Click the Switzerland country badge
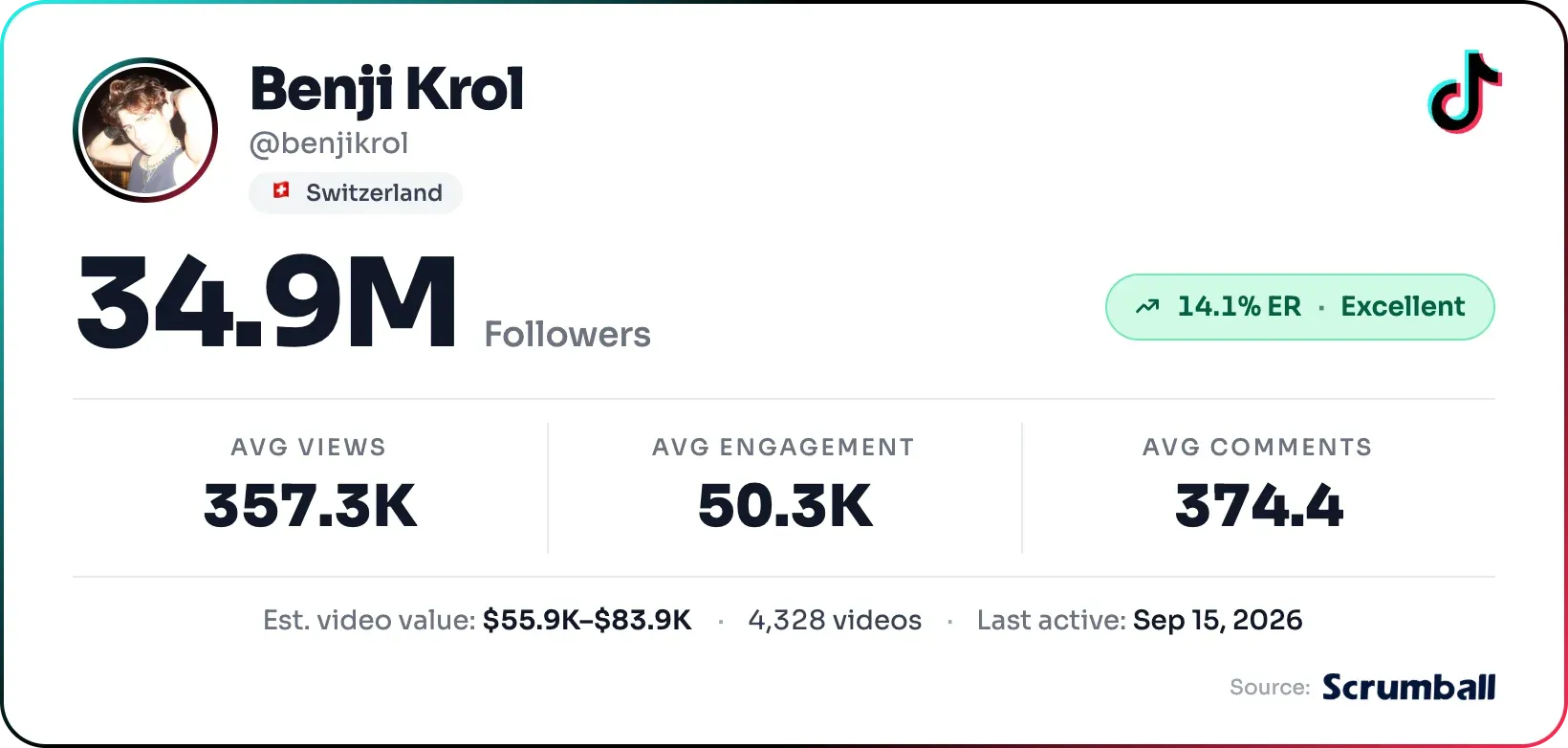Screen dimensions: 1568x748 click(356, 192)
